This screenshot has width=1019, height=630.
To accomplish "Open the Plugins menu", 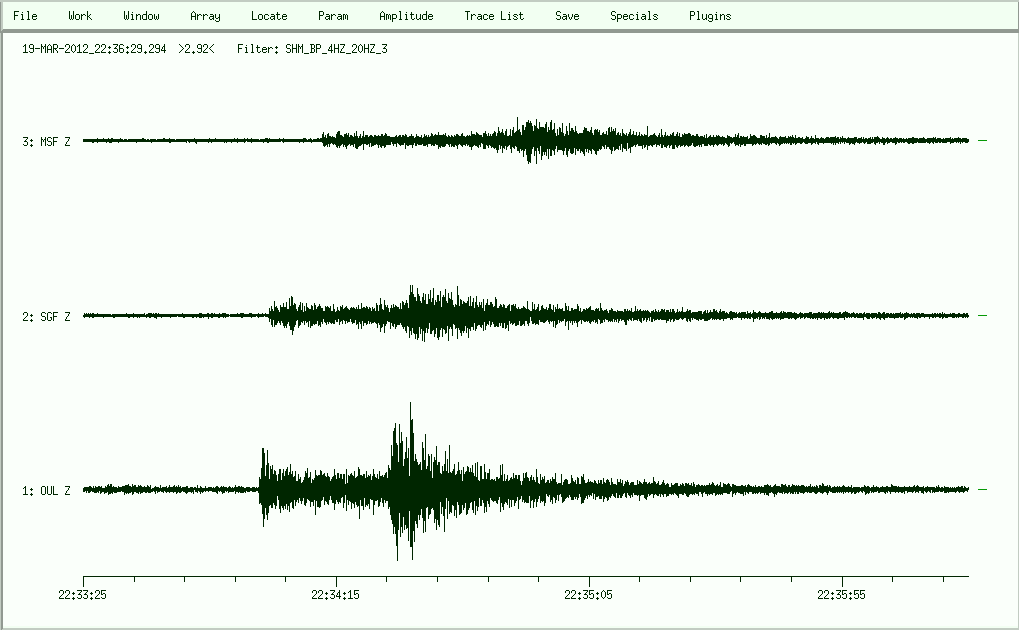I will tap(710, 16).
